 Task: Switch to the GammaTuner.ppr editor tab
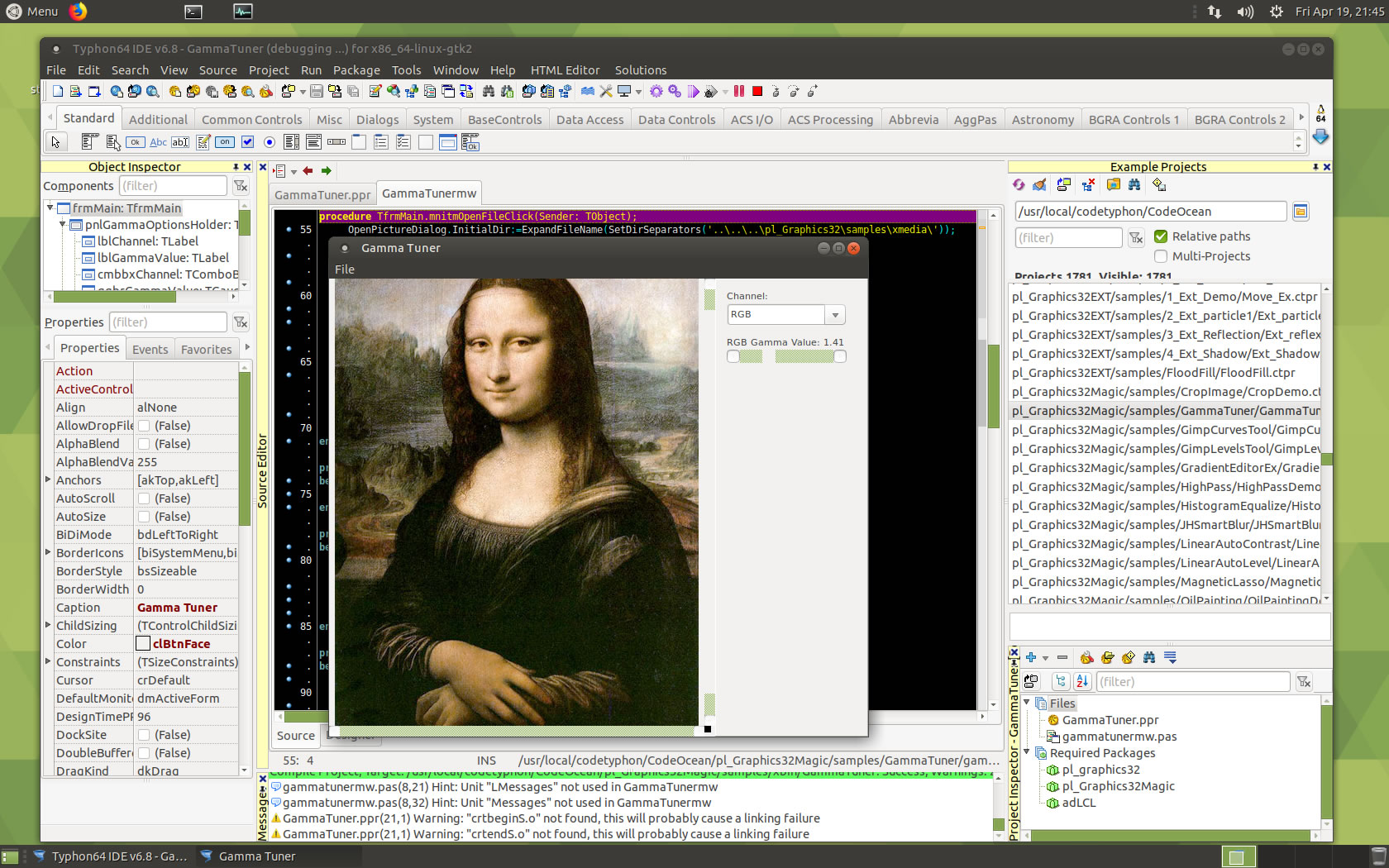(322, 195)
